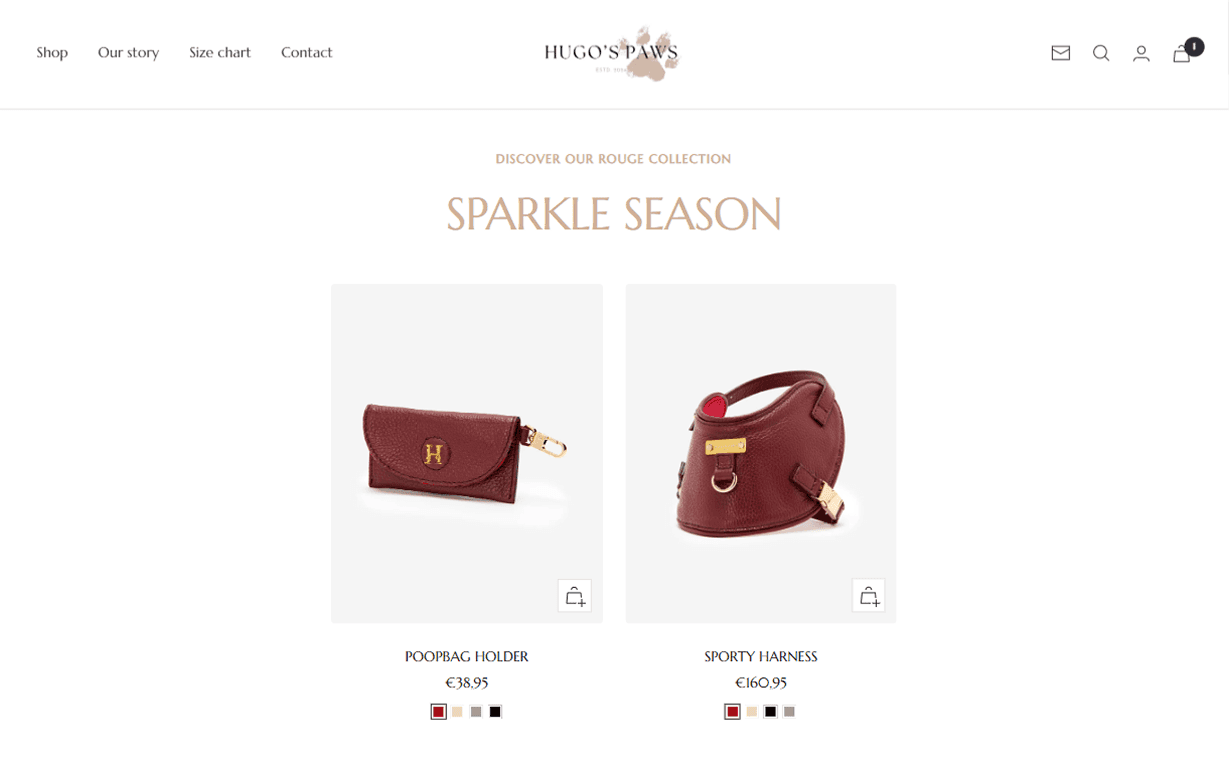The height and width of the screenshot is (761, 1229).
Task: Open the shopping cart bag icon
Action: coord(1181,54)
